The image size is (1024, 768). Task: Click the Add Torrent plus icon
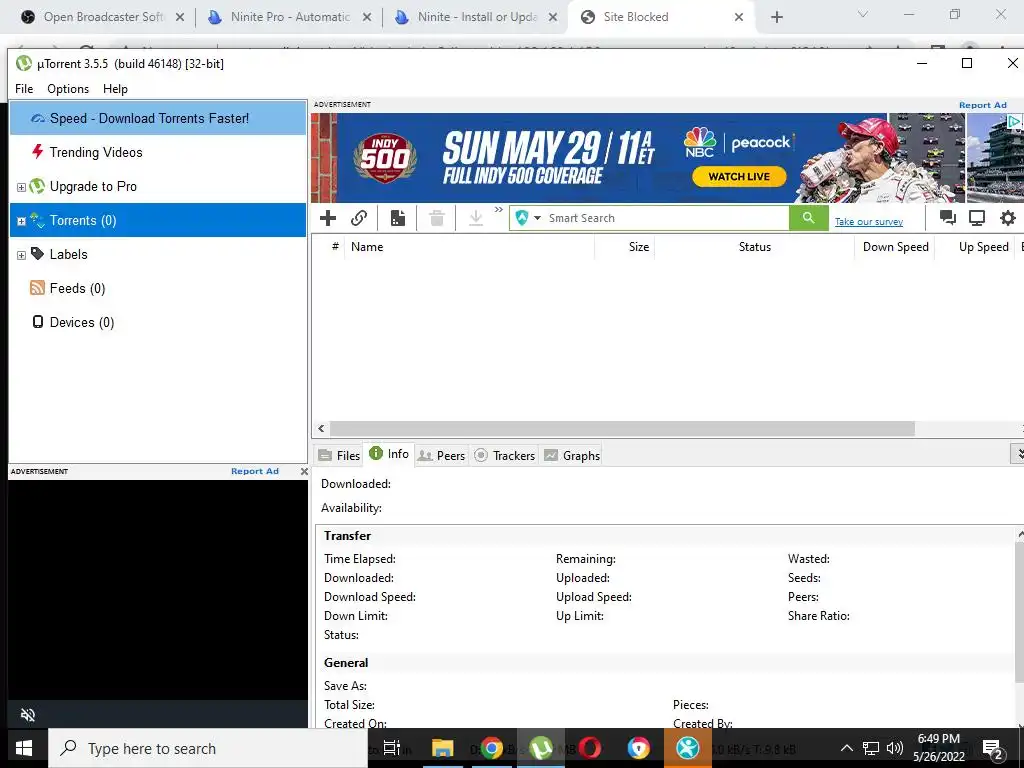pos(328,218)
